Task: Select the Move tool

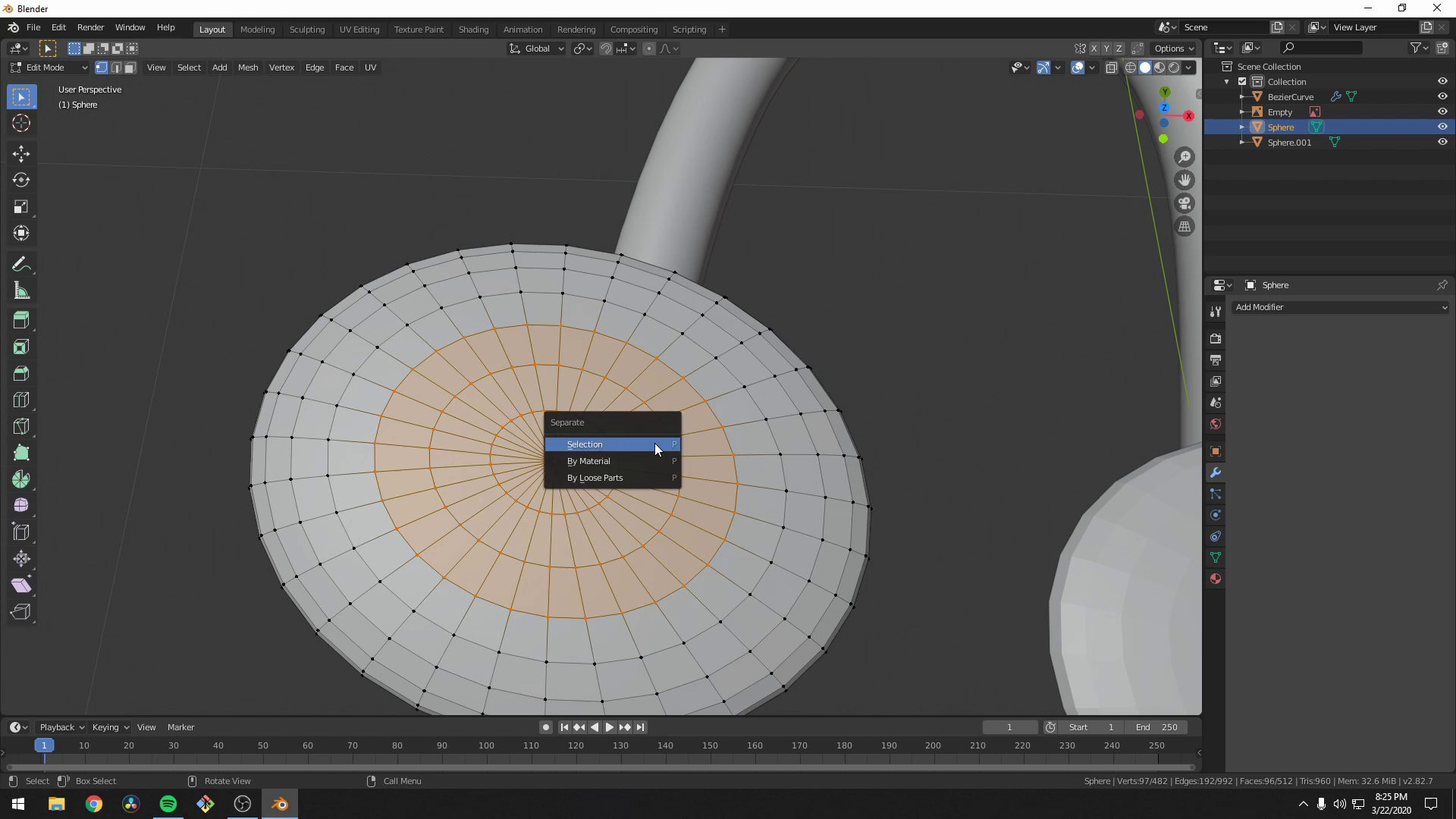Action: pos(20,153)
